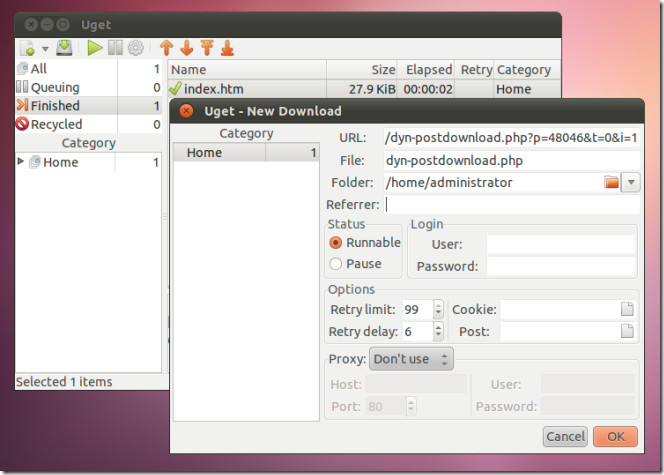Image resolution: width=664 pixels, height=475 pixels.
Task: Click into the File name field
Action: (511, 160)
